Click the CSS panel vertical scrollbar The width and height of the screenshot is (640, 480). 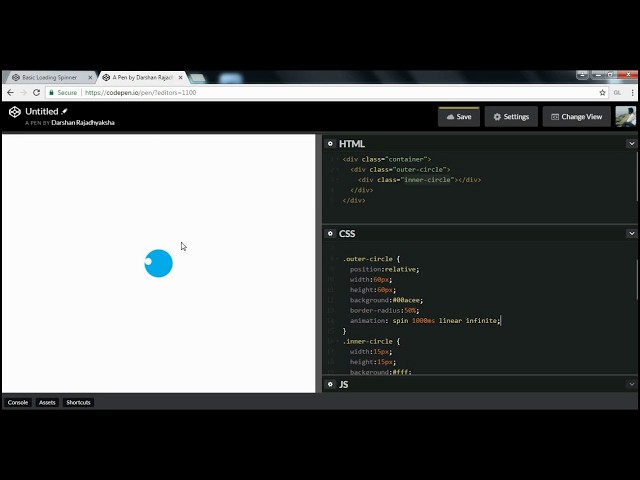(637, 280)
